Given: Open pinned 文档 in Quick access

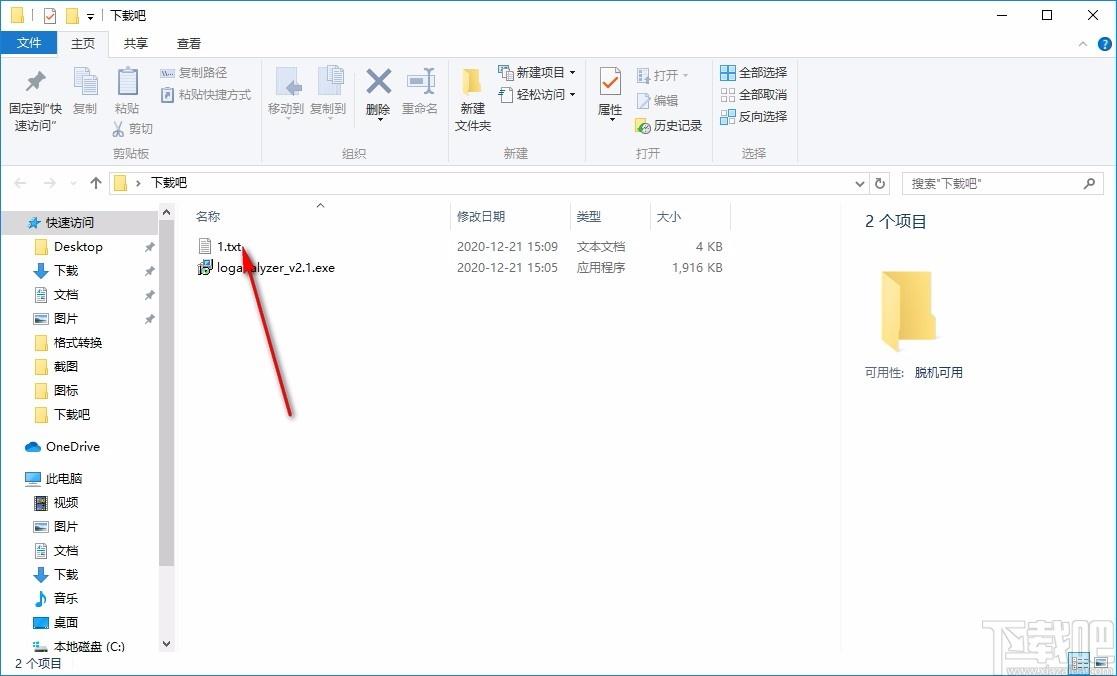Looking at the screenshot, I should (66, 295).
